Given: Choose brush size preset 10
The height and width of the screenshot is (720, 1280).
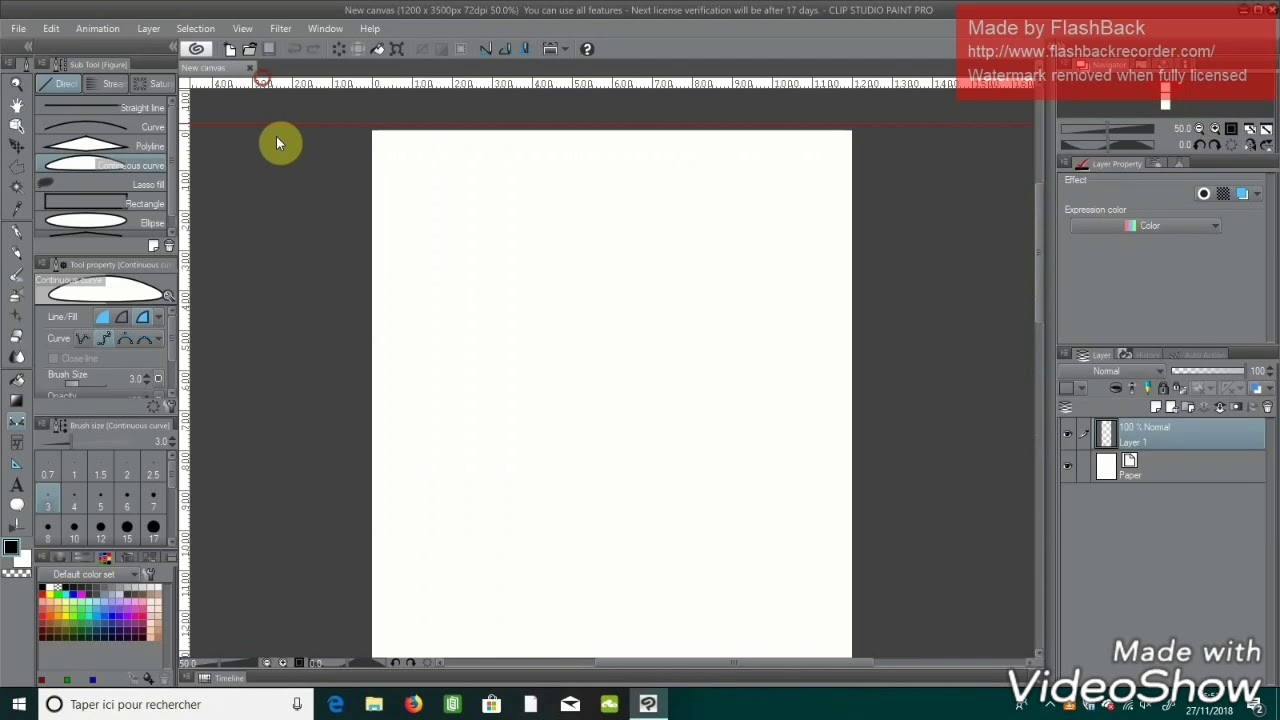Looking at the screenshot, I should 74,531.
